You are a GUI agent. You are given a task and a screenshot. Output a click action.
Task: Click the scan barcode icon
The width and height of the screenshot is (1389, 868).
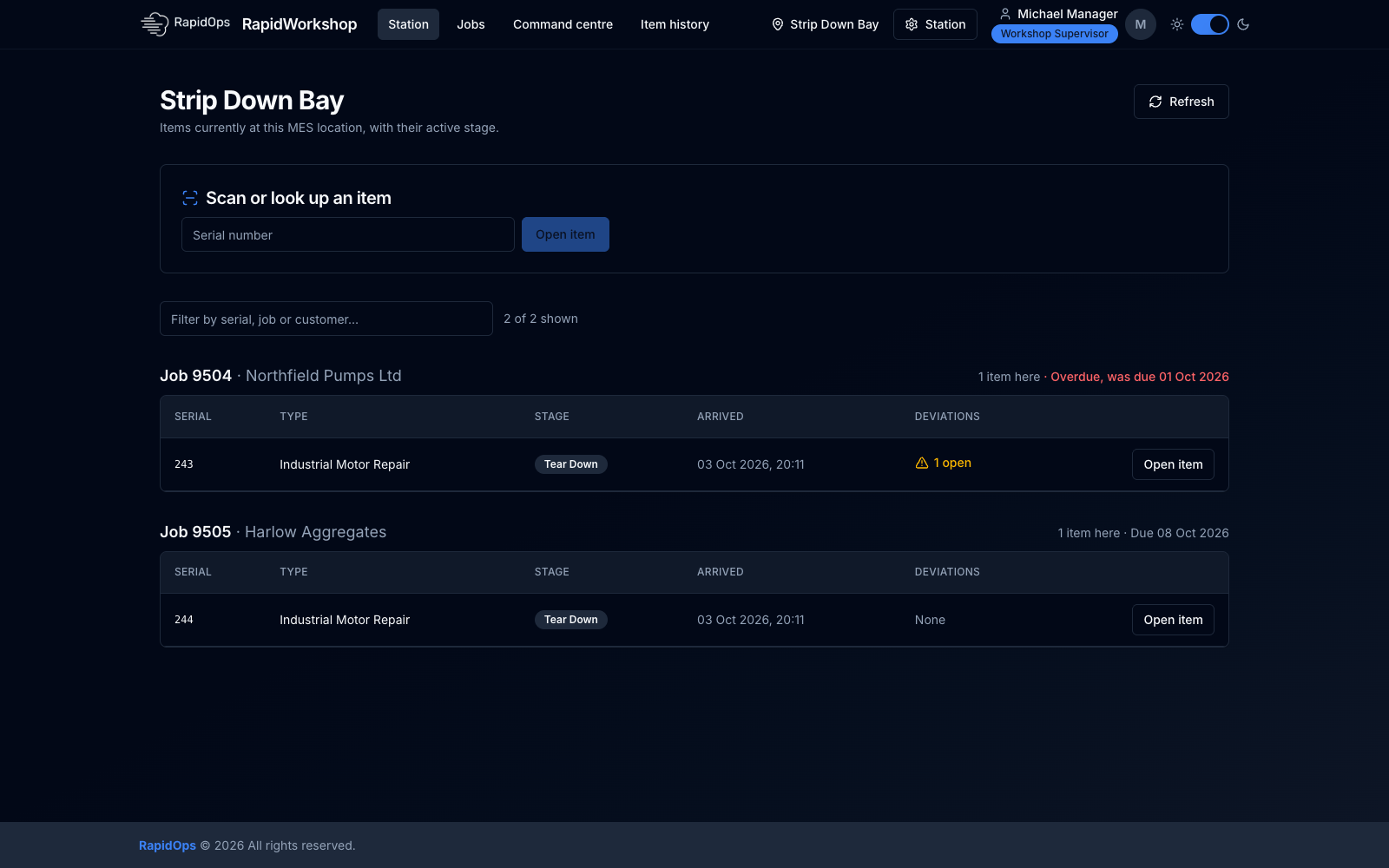[190, 198]
